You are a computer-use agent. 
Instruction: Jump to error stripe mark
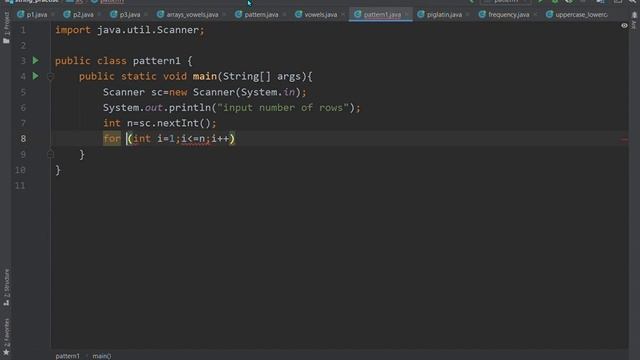[624, 140]
